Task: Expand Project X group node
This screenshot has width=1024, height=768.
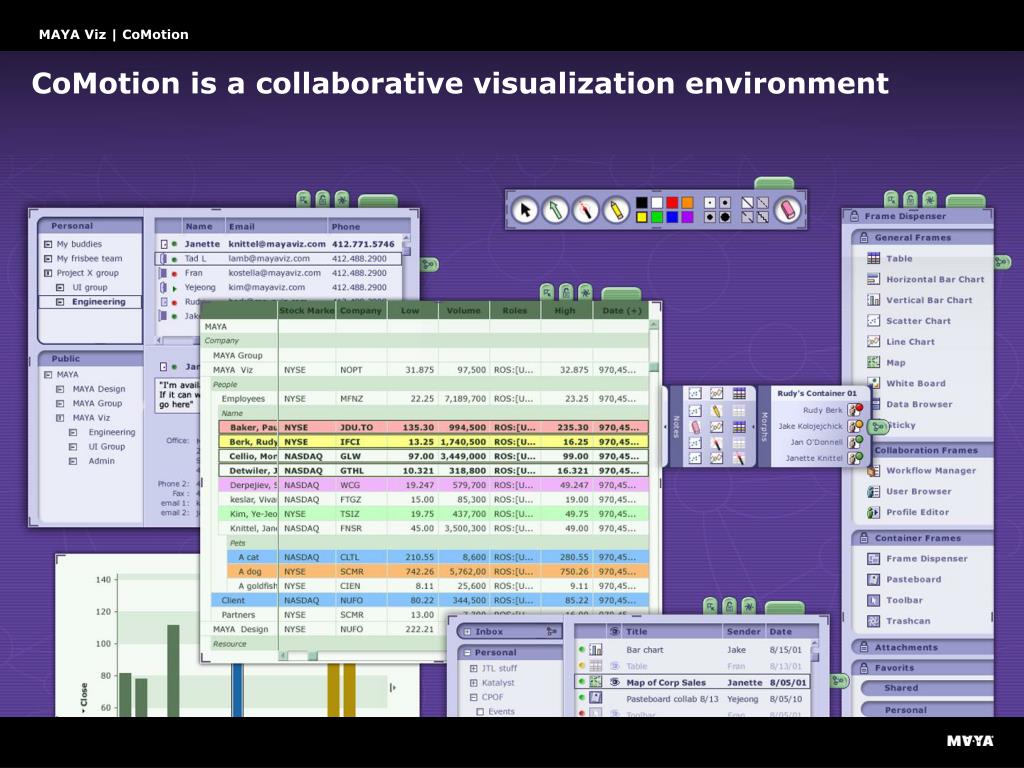Action: [48, 273]
